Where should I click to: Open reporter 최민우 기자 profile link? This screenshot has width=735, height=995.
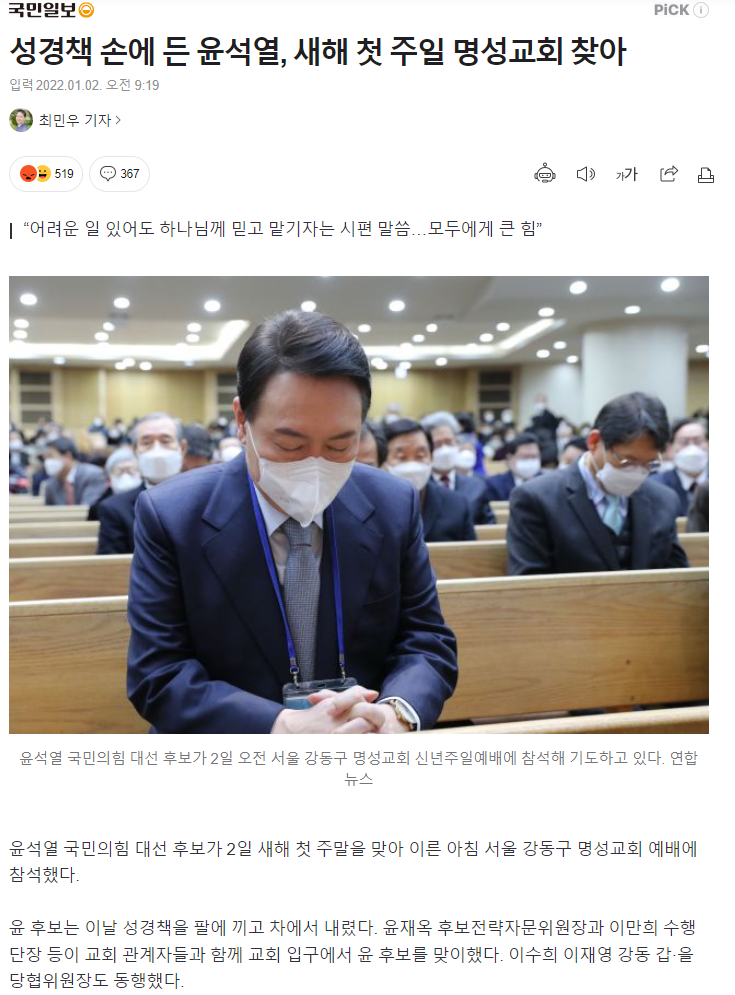click(75, 120)
